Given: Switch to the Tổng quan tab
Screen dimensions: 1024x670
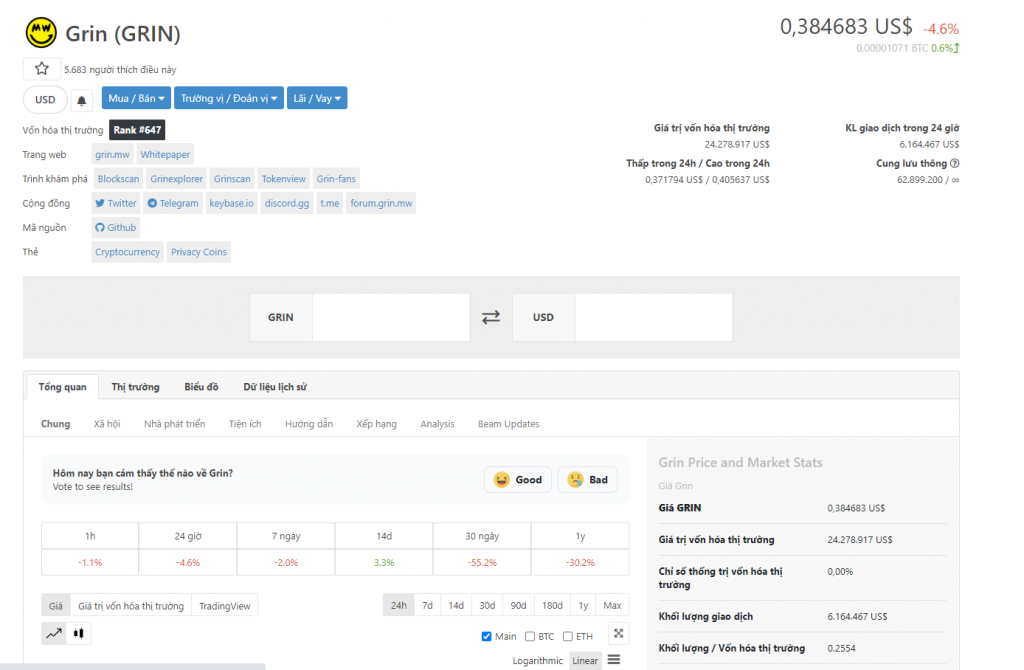Looking at the screenshot, I should [x=63, y=387].
